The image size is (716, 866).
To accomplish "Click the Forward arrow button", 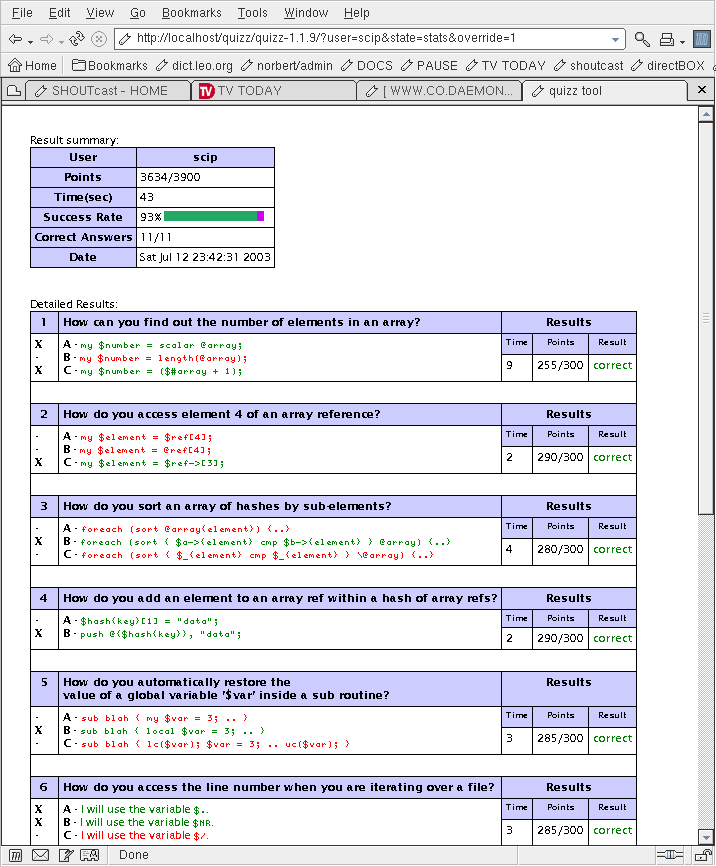I will click(46, 39).
